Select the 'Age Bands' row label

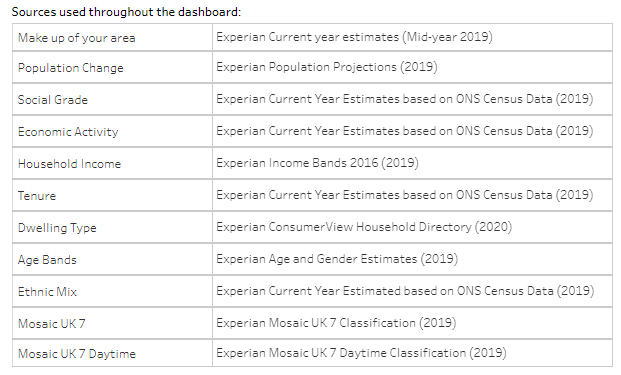point(112,260)
